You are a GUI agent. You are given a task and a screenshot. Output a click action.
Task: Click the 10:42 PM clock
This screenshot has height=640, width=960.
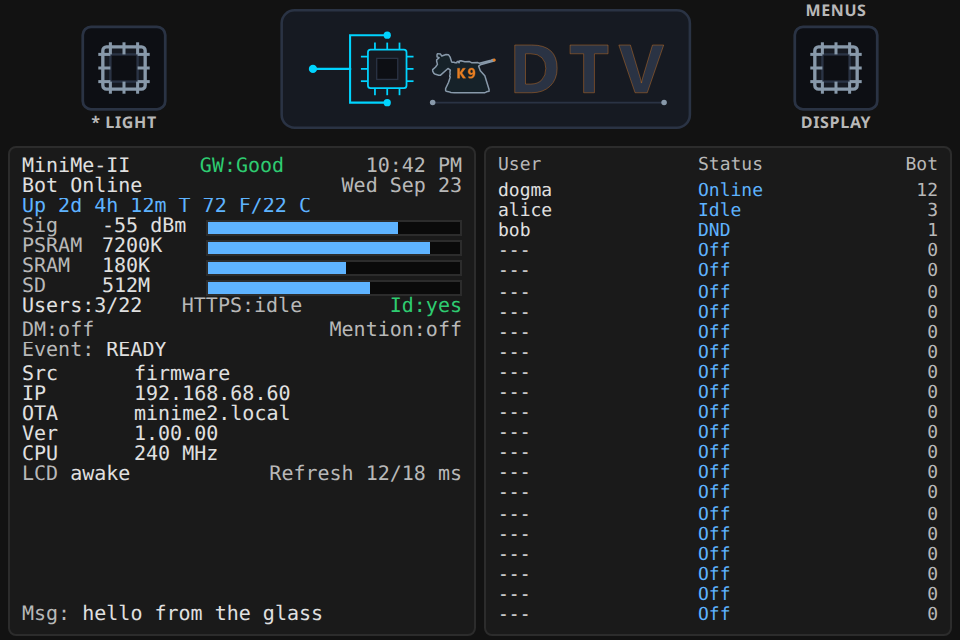[x=414, y=165]
